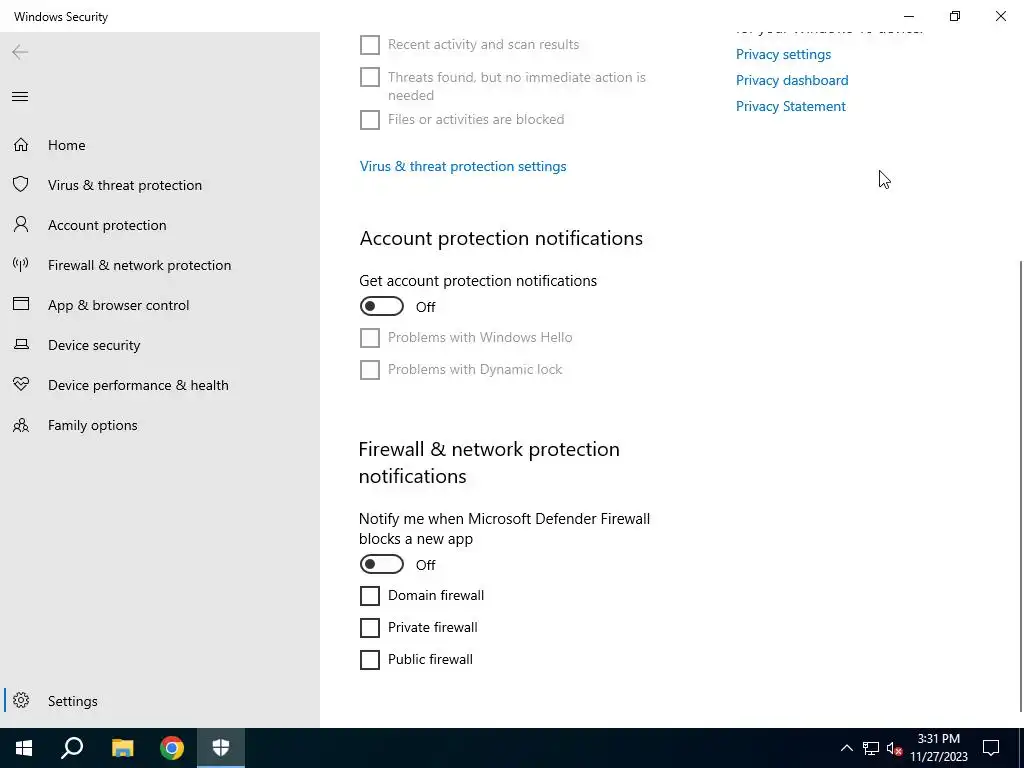
Task: Open taskbar search magnifier
Action: click(x=72, y=748)
